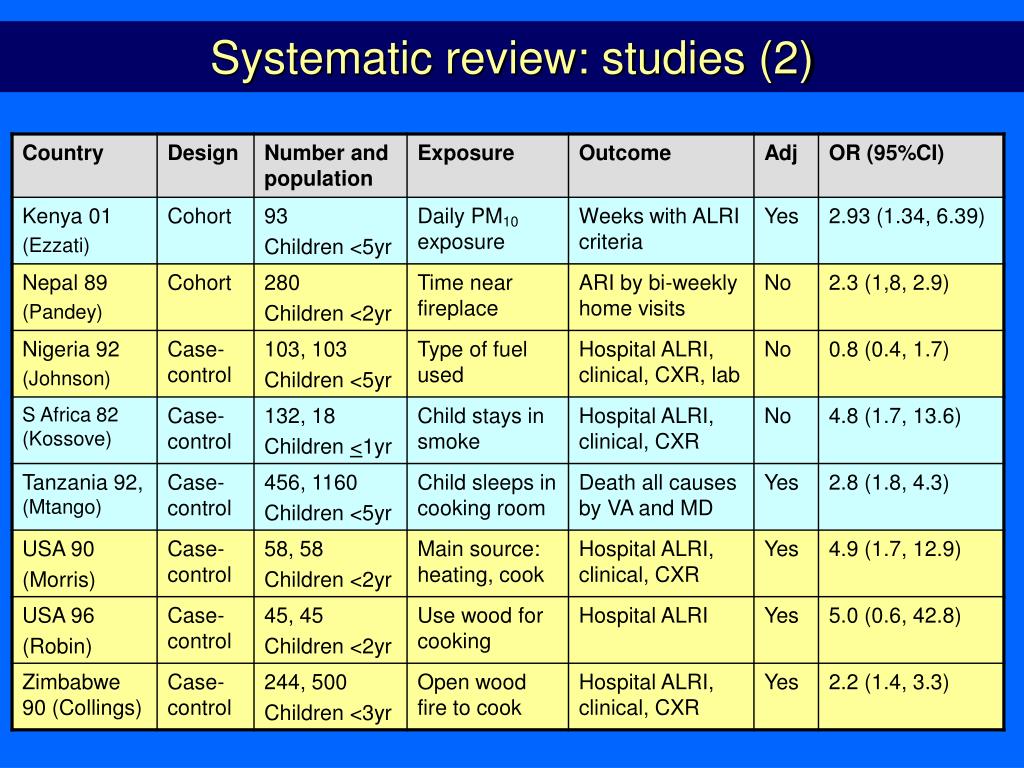Select the 'Adj' column header

(x=786, y=166)
